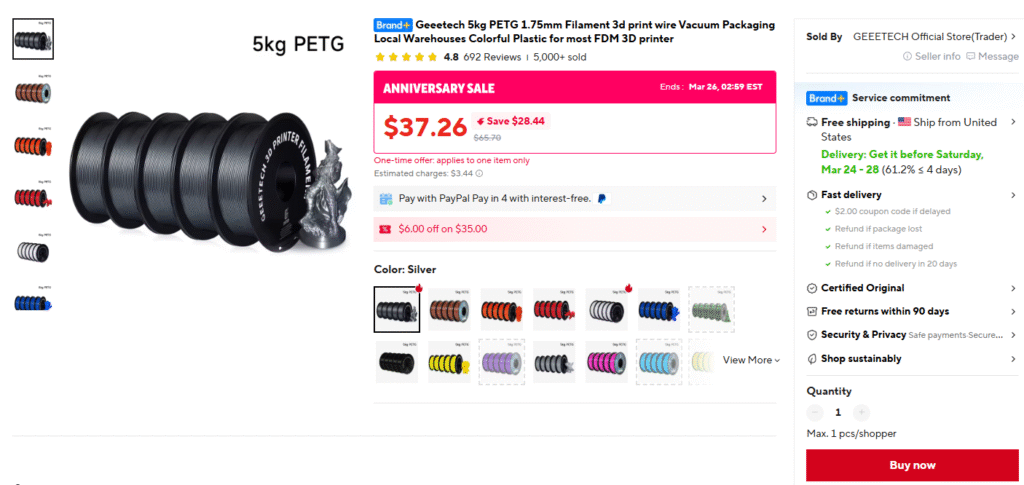This screenshot has height=485, width=1024.
Task: Select the blue filament thumbnail in left gallery
Action: point(33,301)
